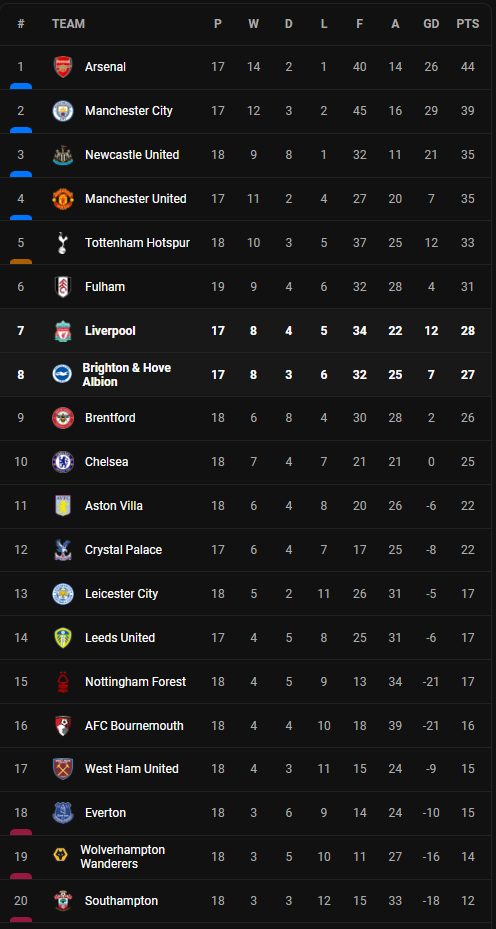
Task: Click the Newcastle United crest icon
Action: click(x=62, y=155)
